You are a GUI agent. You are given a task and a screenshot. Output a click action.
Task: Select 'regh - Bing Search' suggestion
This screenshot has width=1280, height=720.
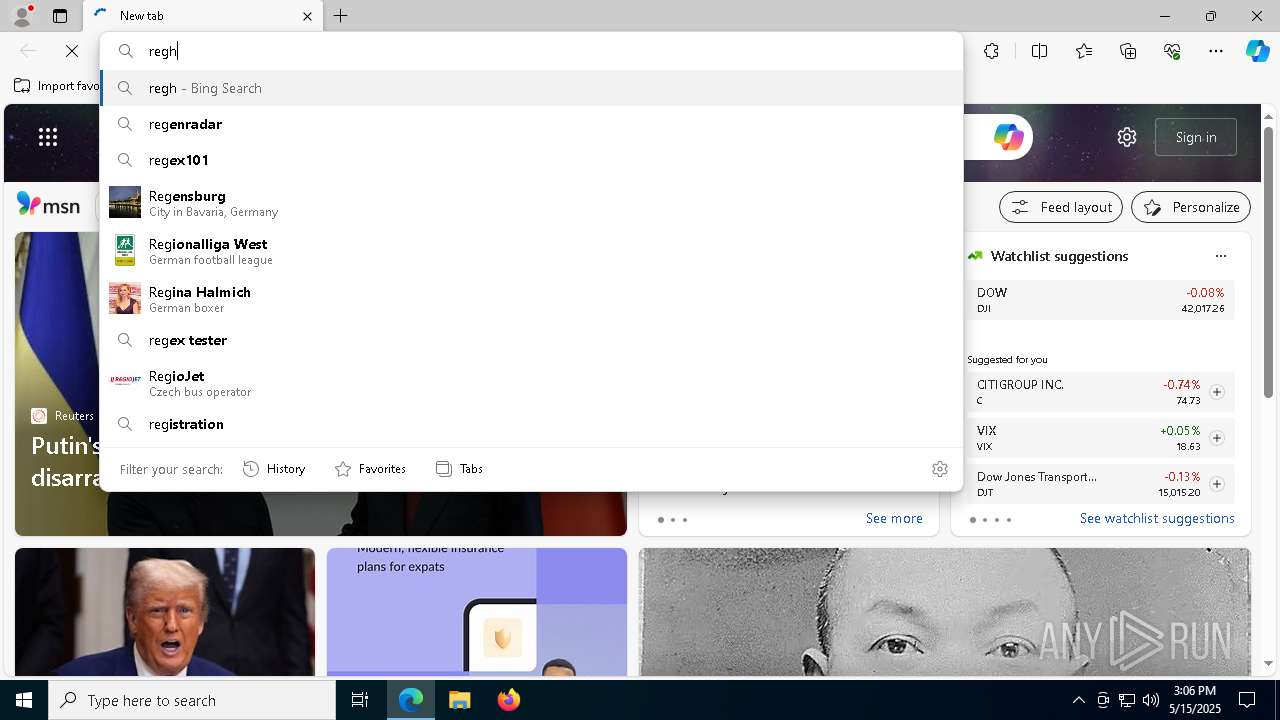click(x=531, y=88)
